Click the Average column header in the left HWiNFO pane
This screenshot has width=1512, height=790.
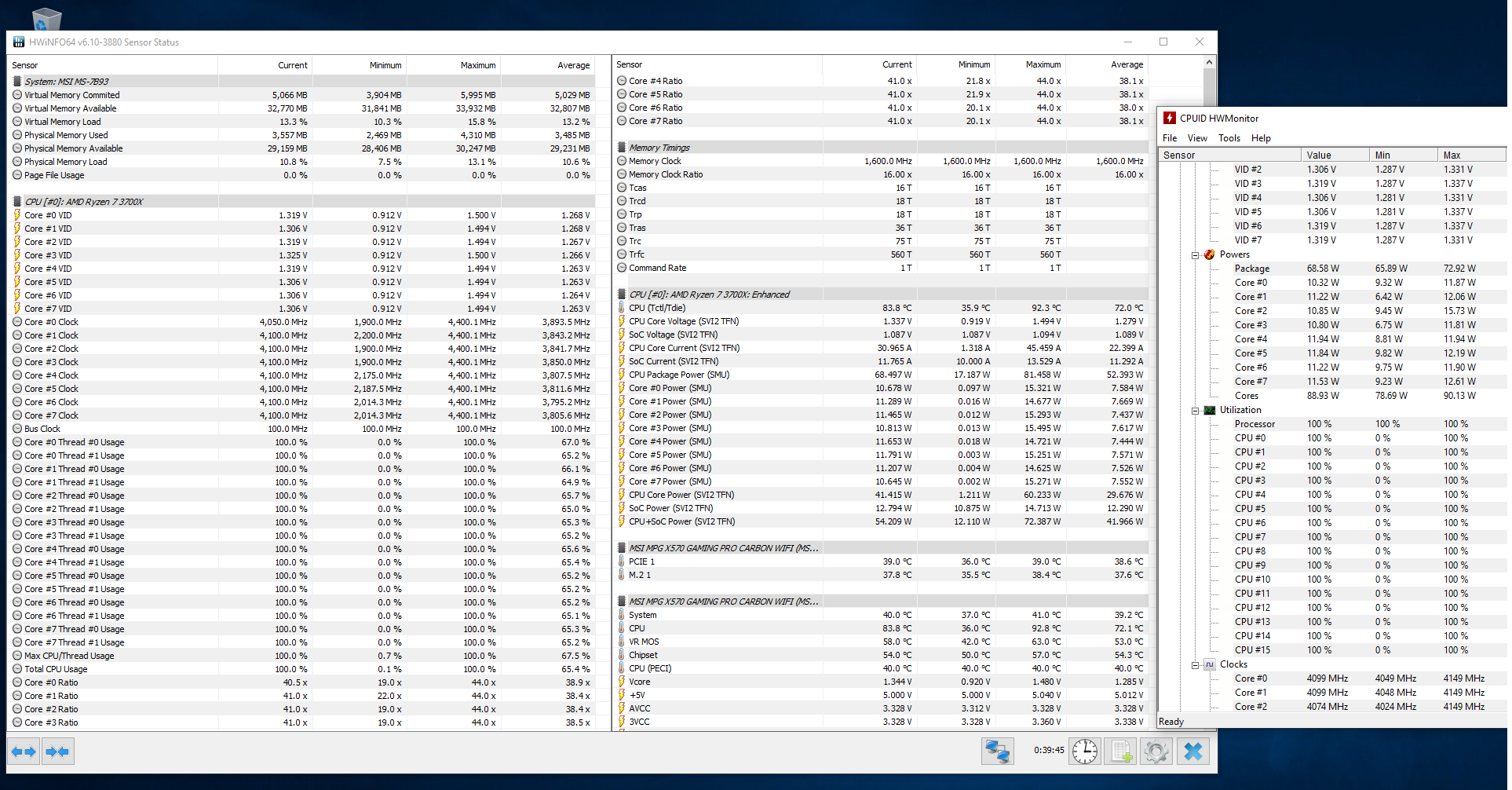(x=548, y=65)
